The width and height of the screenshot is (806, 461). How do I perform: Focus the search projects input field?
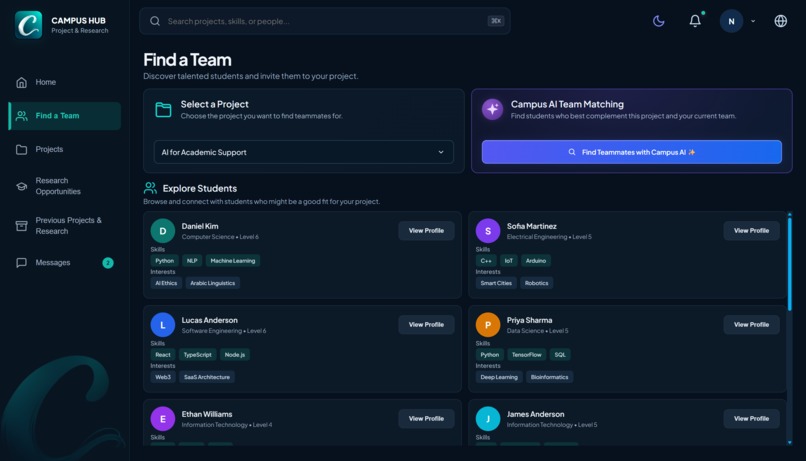click(325, 21)
